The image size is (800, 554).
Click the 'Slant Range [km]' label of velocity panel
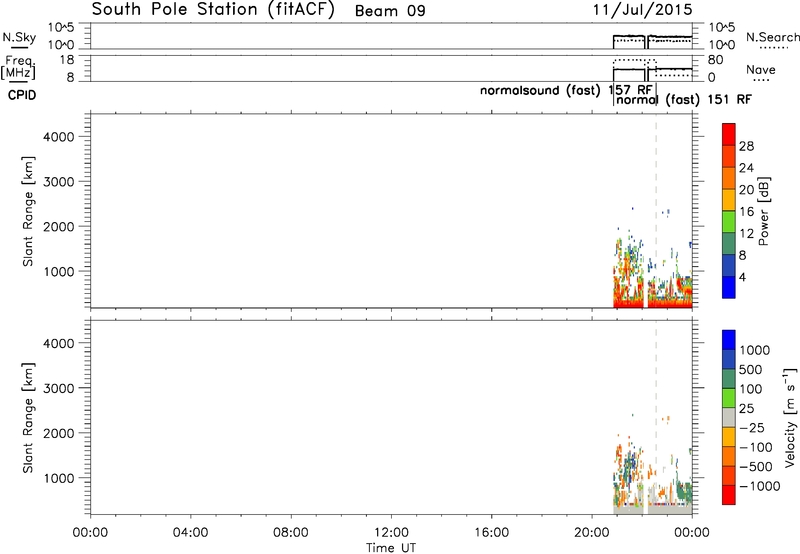point(28,418)
